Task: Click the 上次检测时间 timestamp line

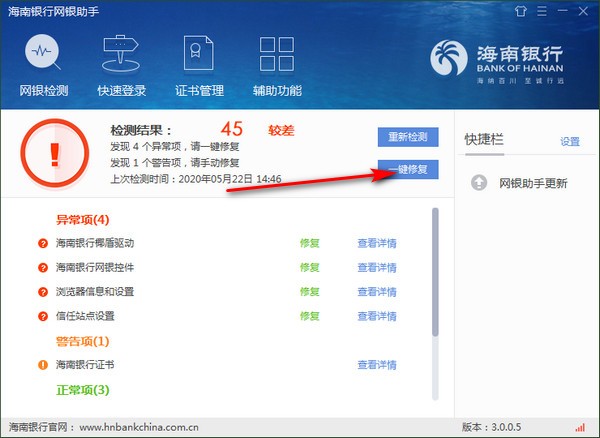Action: coord(196,179)
